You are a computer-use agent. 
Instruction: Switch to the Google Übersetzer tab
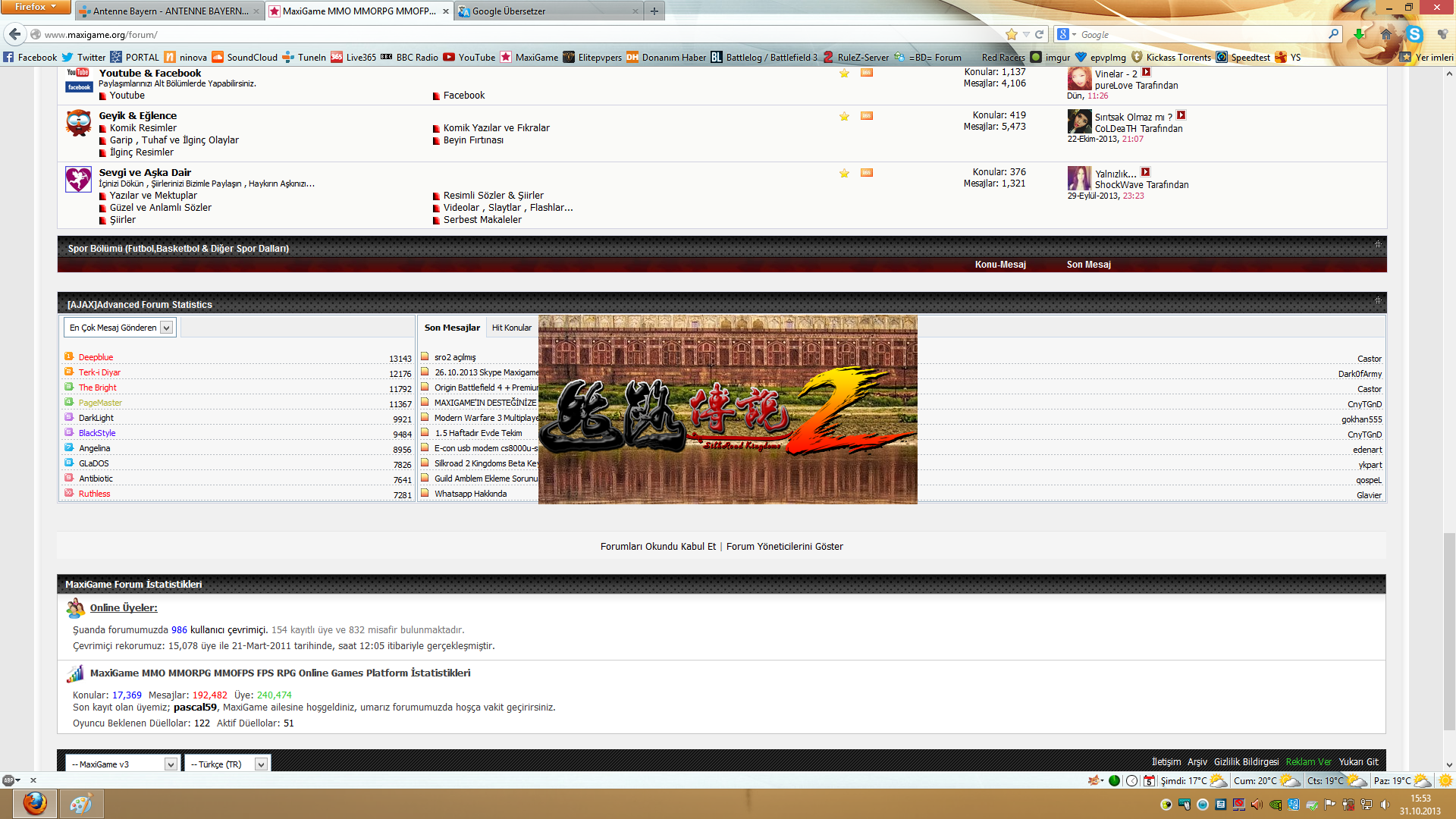[548, 11]
